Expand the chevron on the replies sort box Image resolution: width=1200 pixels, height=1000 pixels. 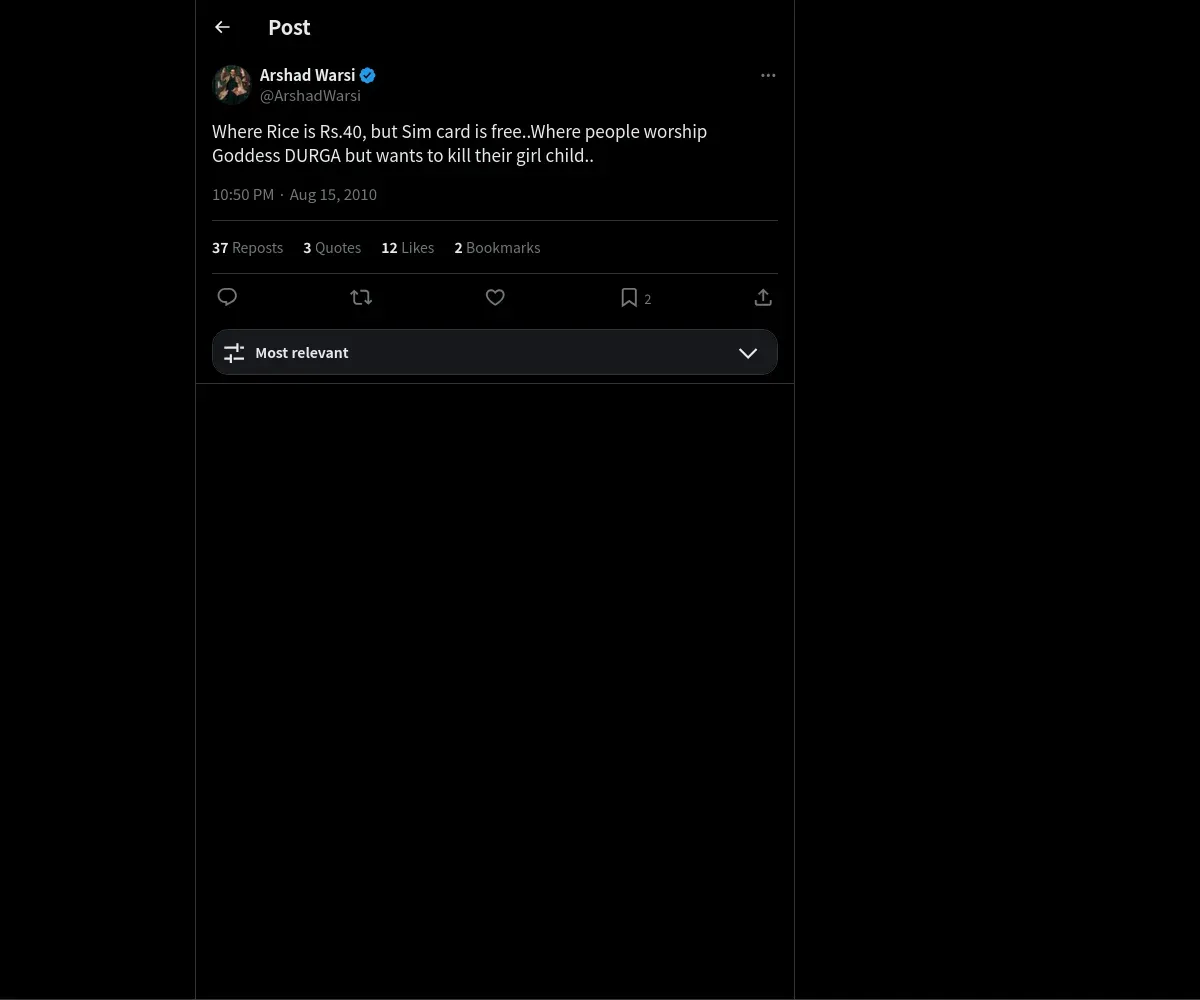tap(747, 352)
